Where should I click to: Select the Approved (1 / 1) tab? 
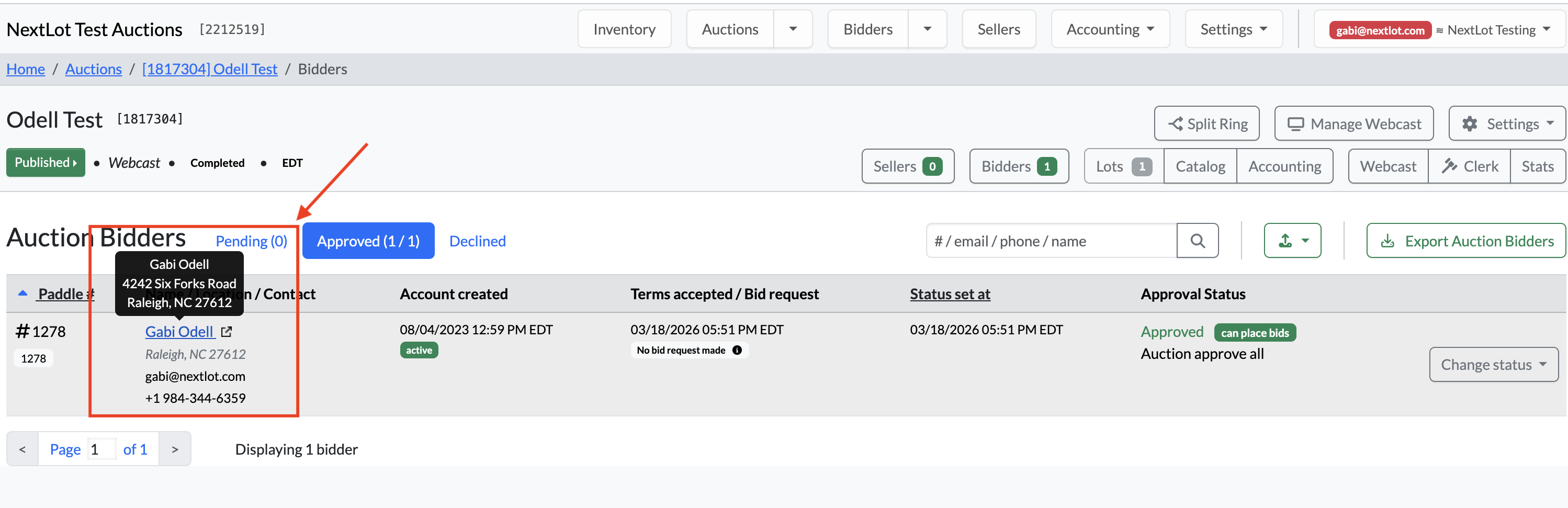tap(368, 241)
